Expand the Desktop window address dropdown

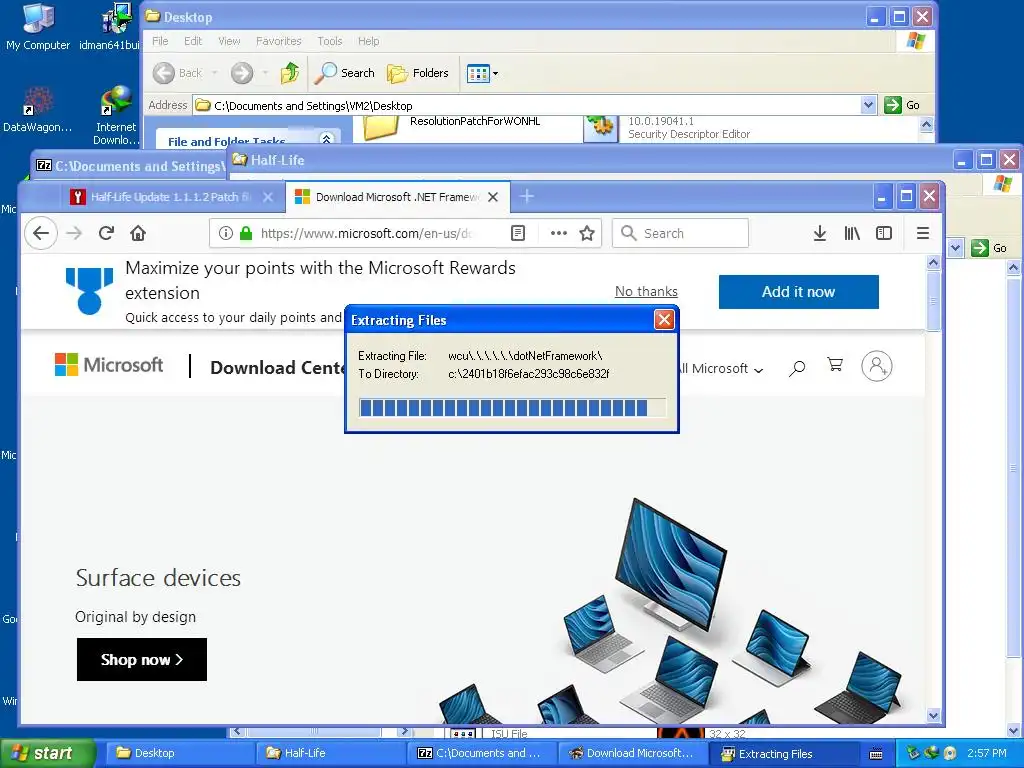868,105
